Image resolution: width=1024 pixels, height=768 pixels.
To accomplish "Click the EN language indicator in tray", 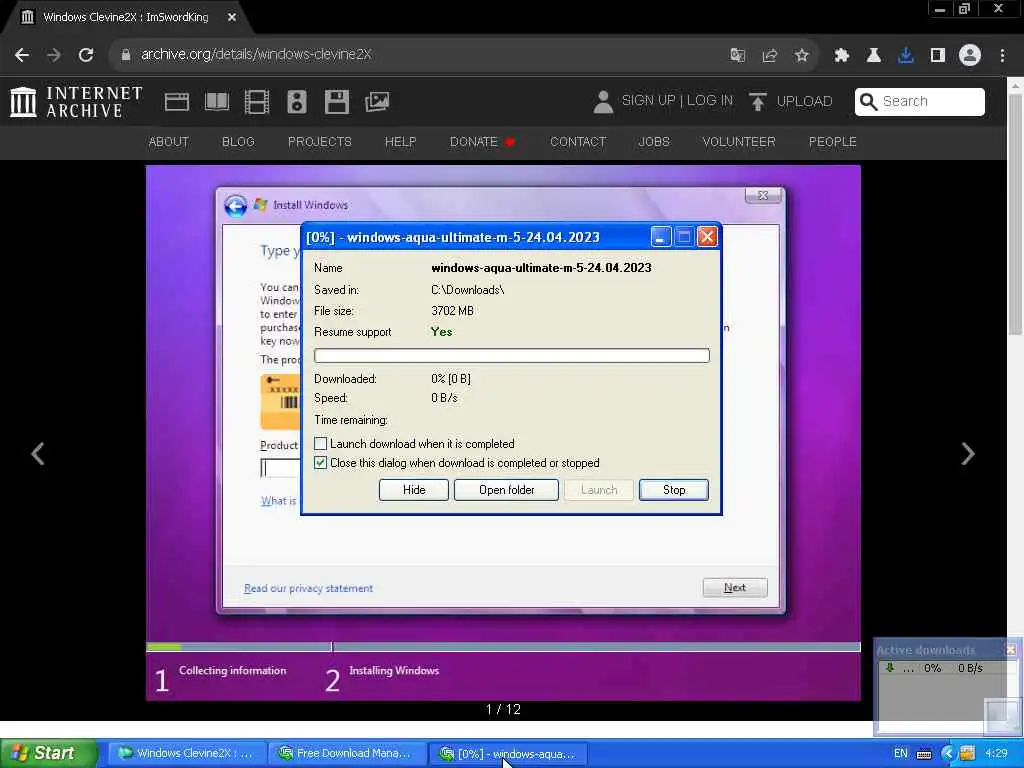I will 901,754.
